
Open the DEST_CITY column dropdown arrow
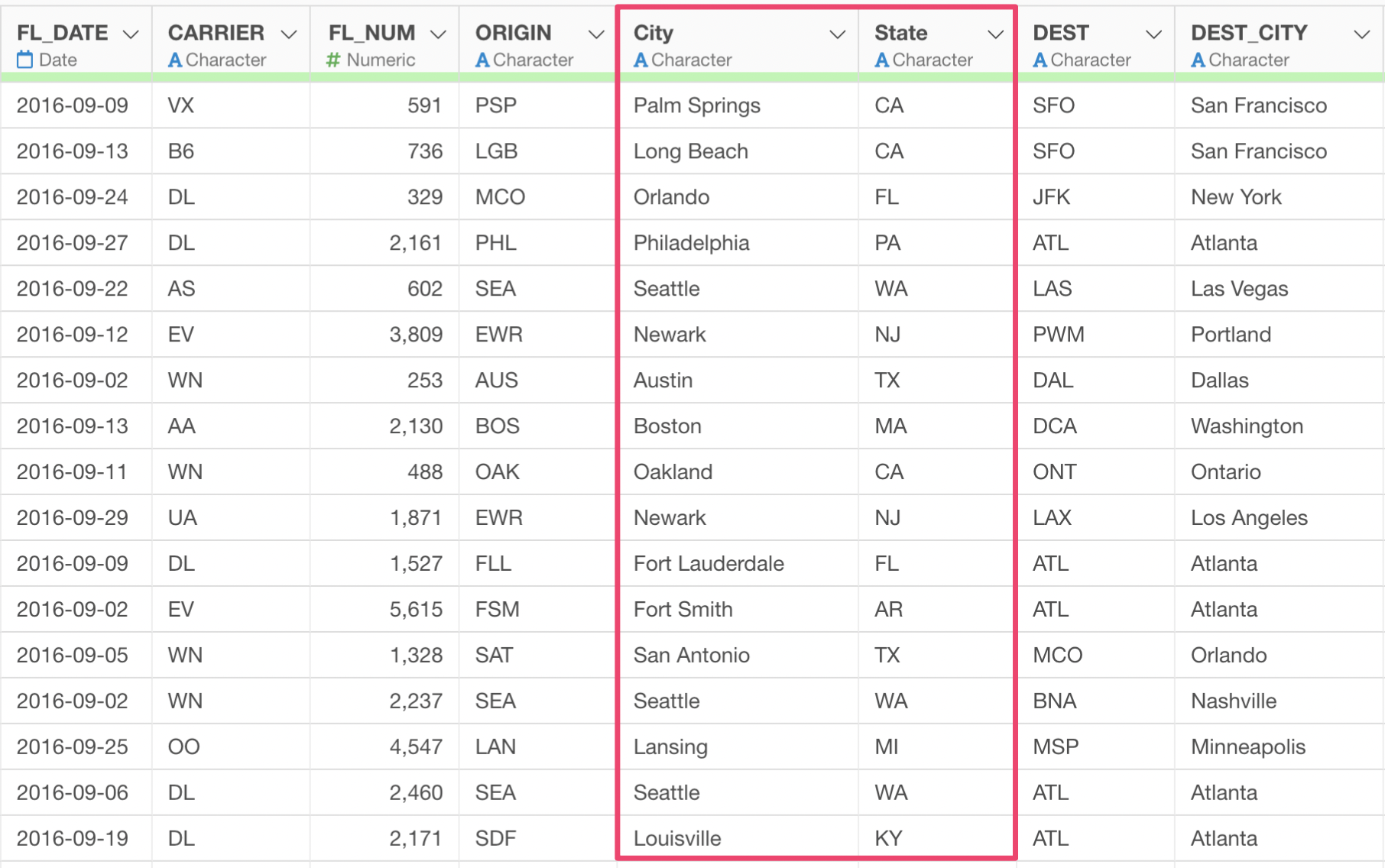coord(1361,34)
